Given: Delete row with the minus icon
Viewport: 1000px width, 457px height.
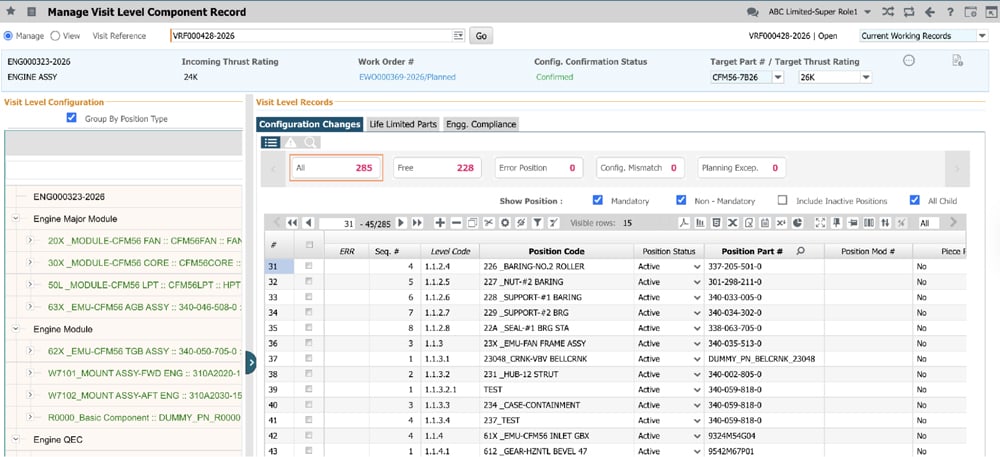Looking at the screenshot, I should (x=456, y=222).
